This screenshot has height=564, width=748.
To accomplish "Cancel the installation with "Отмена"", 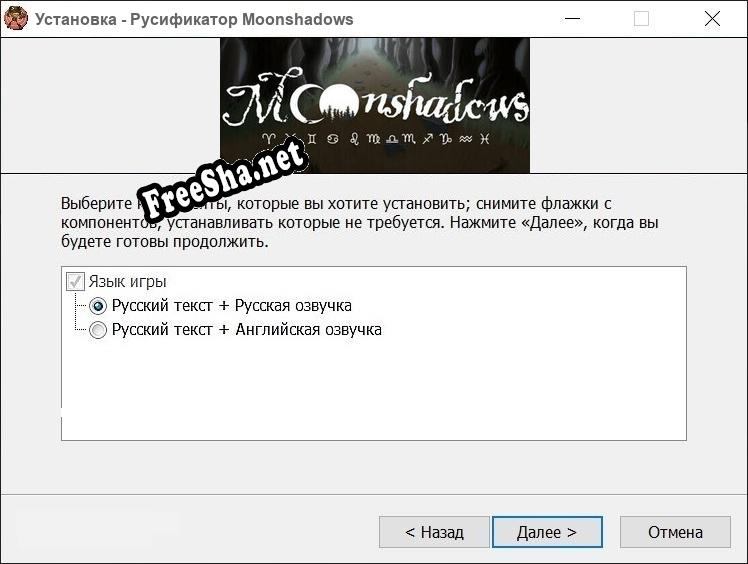I will click(x=675, y=532).
